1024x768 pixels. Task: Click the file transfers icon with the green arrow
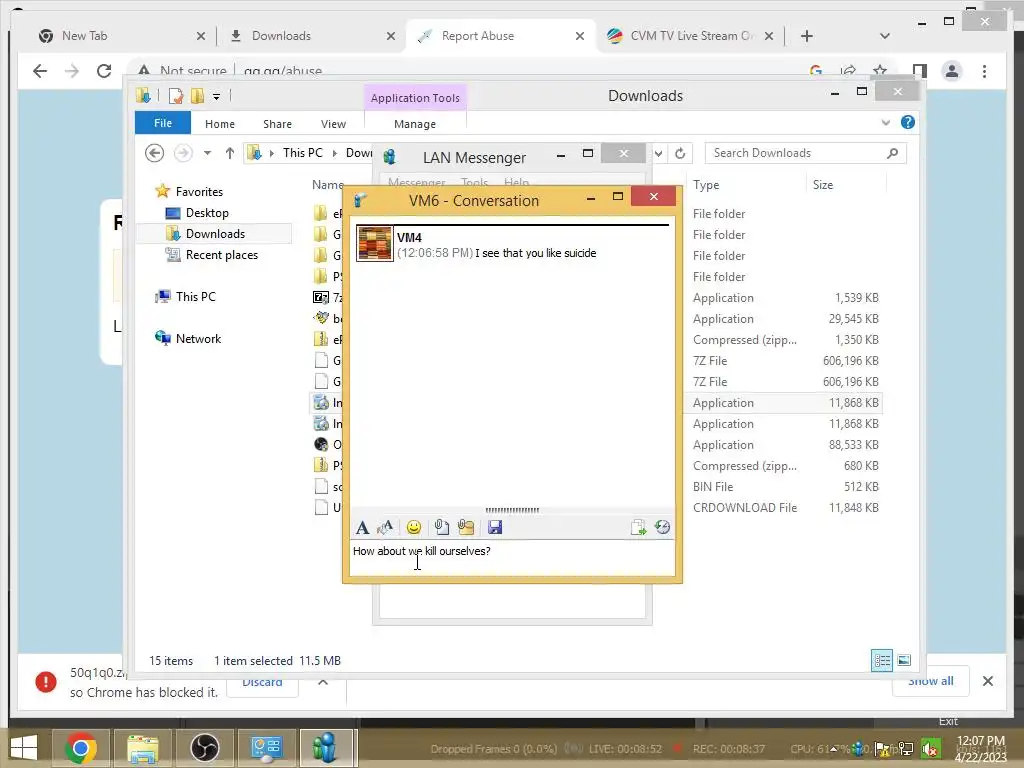pos(638,527)
